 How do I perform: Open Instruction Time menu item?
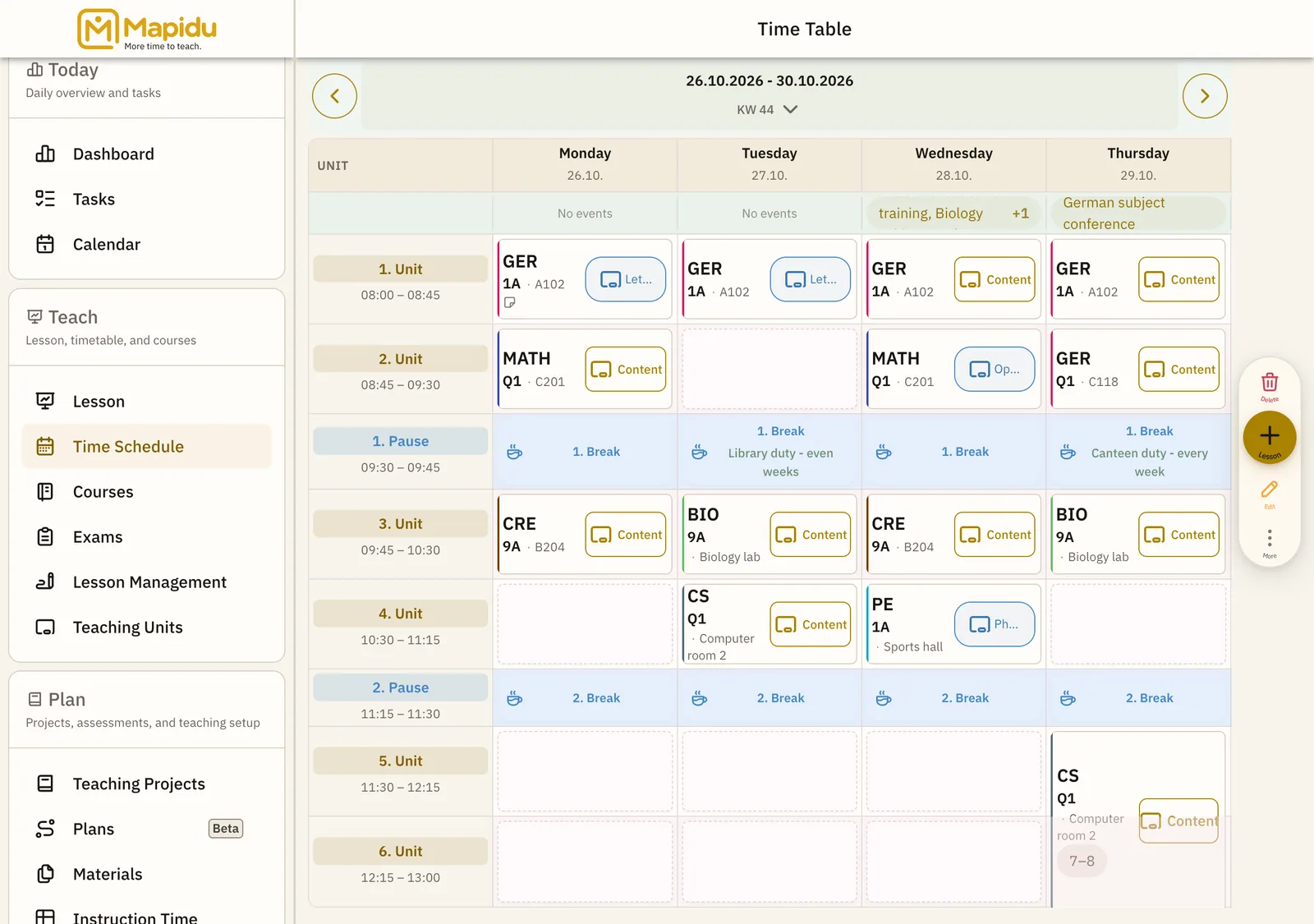click(x=135, y=917)
